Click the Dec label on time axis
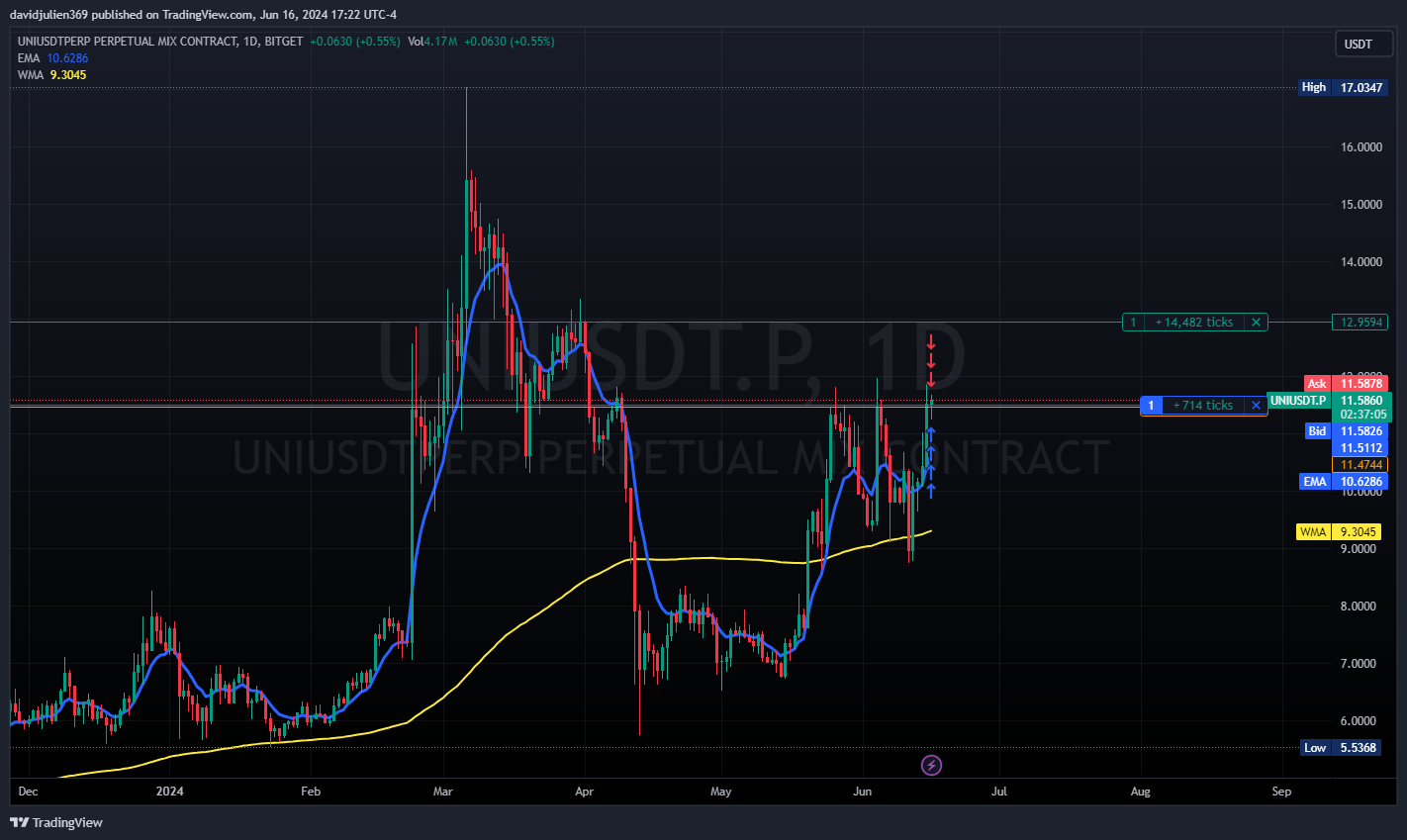The height and width of the screenshot is (840, 1407). [28, 791]
